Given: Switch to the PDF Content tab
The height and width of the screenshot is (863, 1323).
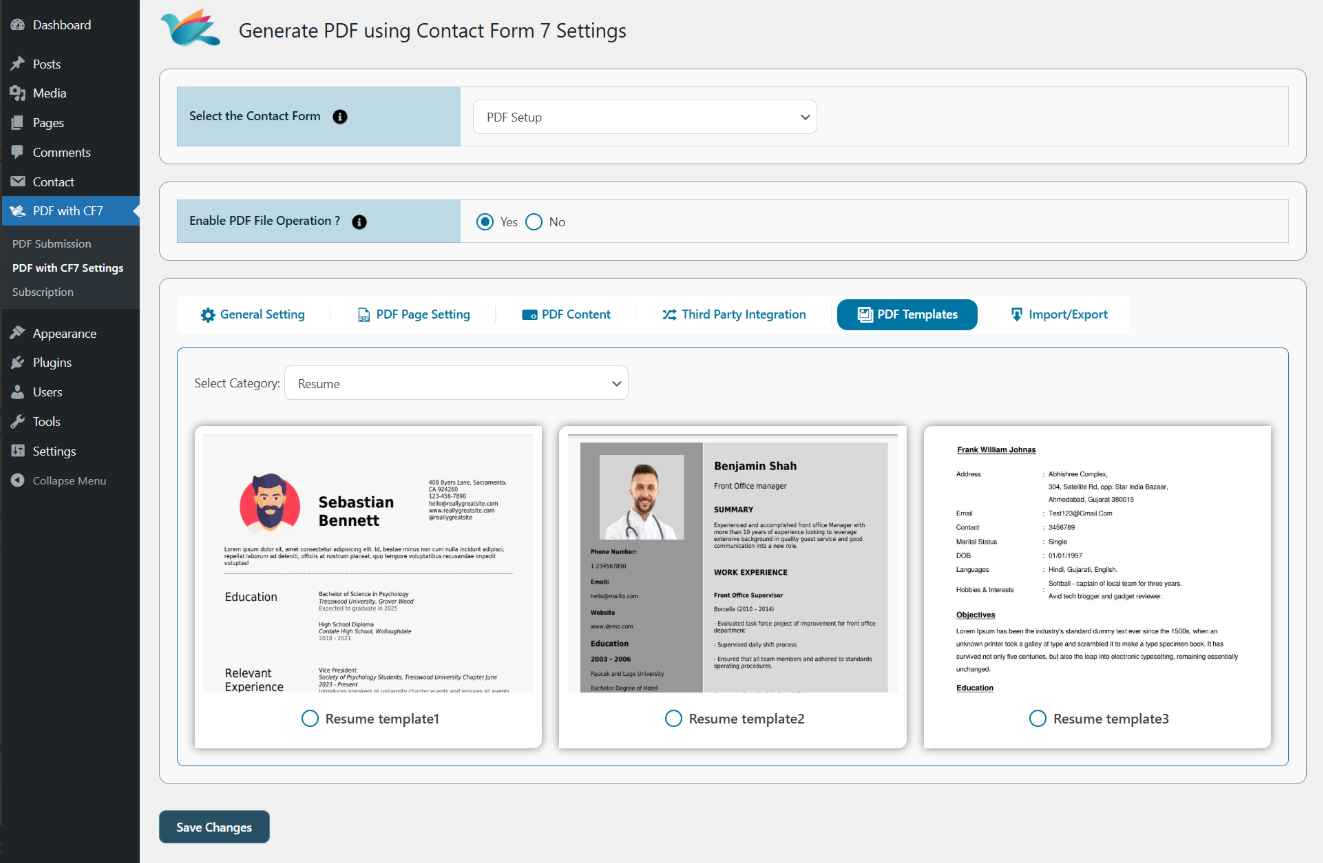Looking at the screenshot, I should pos(567,314).
